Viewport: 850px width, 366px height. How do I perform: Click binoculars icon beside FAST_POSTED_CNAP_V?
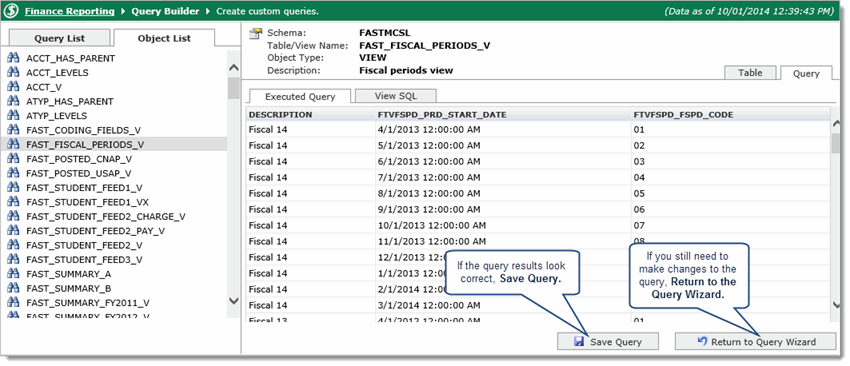13,159
